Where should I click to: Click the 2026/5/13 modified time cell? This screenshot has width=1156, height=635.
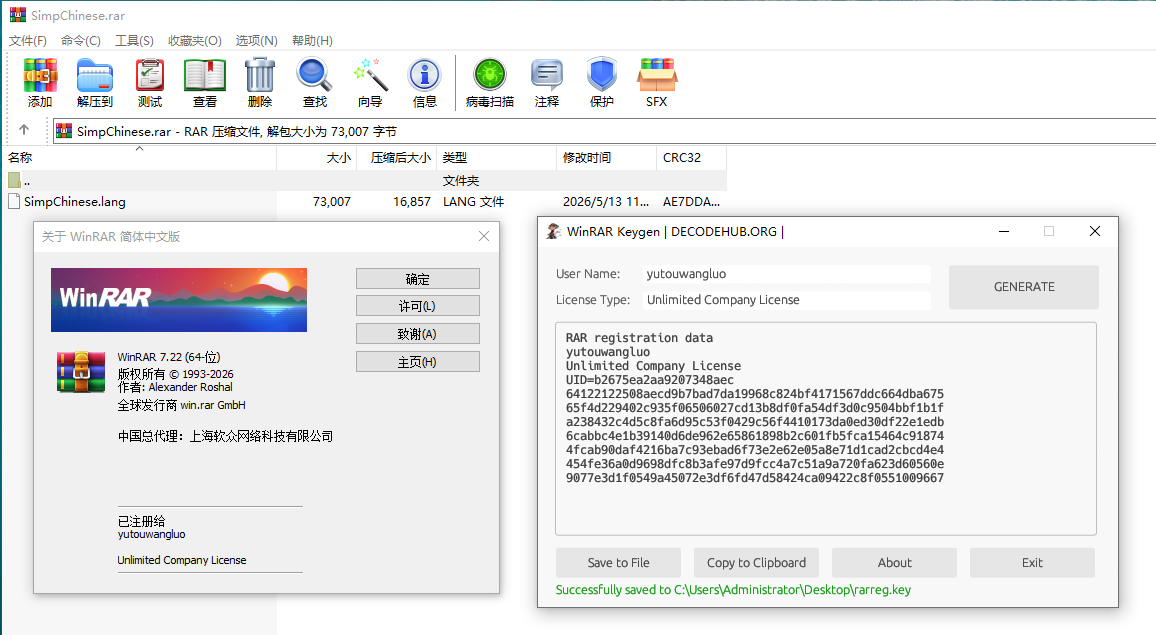click(606, 201)
